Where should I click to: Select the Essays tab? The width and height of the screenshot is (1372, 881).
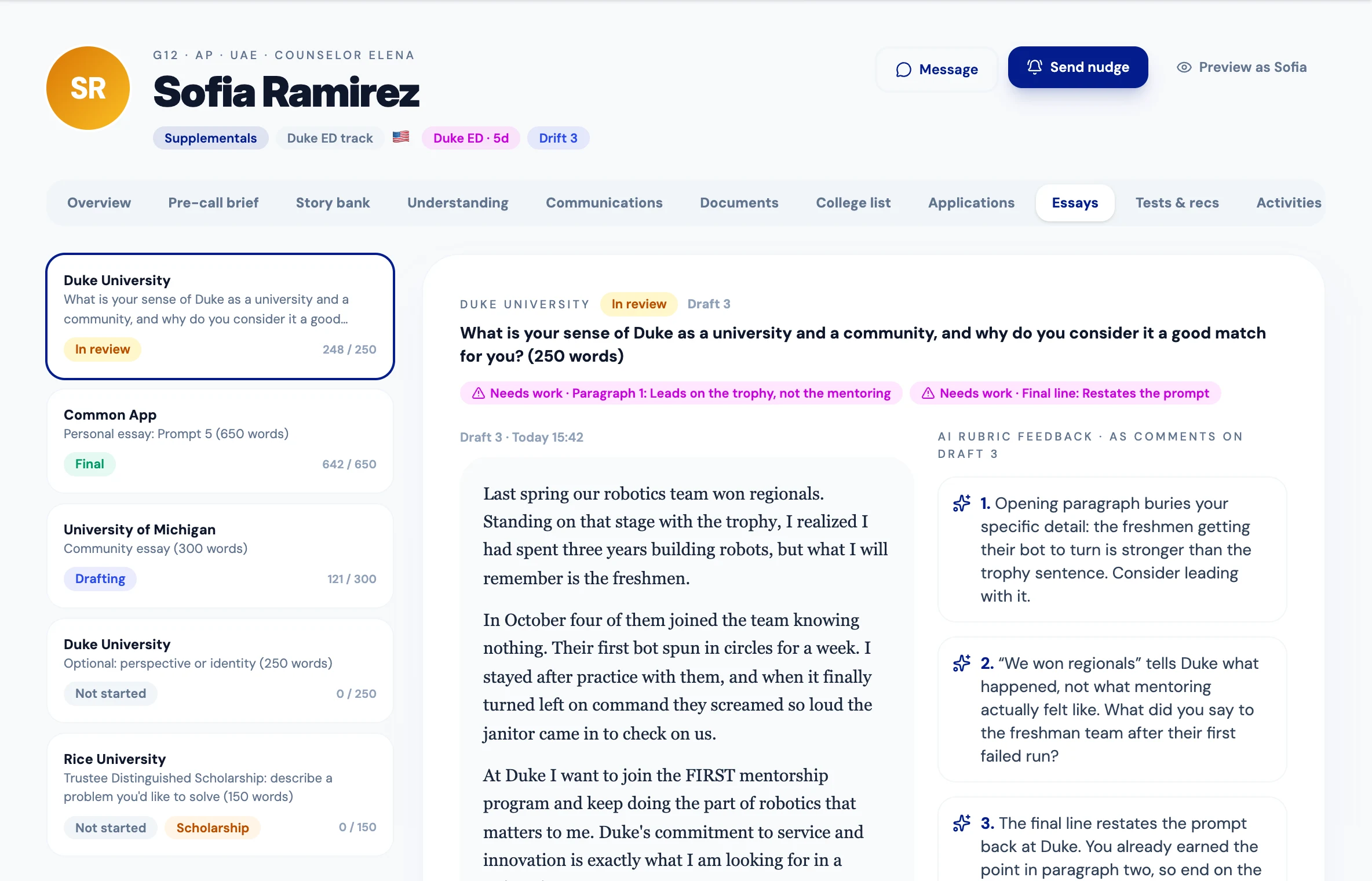pos(1075,203)
